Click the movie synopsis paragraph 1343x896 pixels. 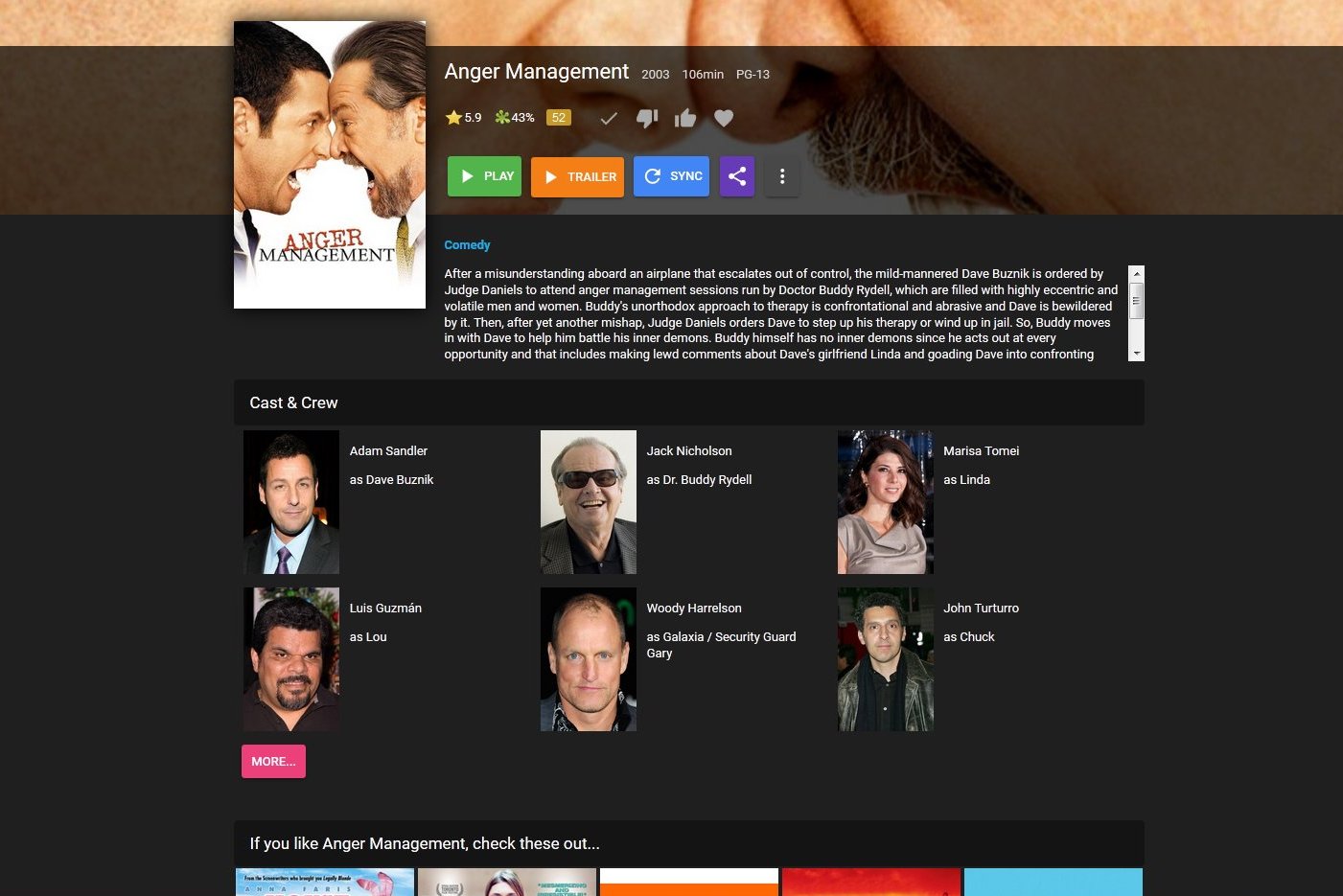(781, 314)
